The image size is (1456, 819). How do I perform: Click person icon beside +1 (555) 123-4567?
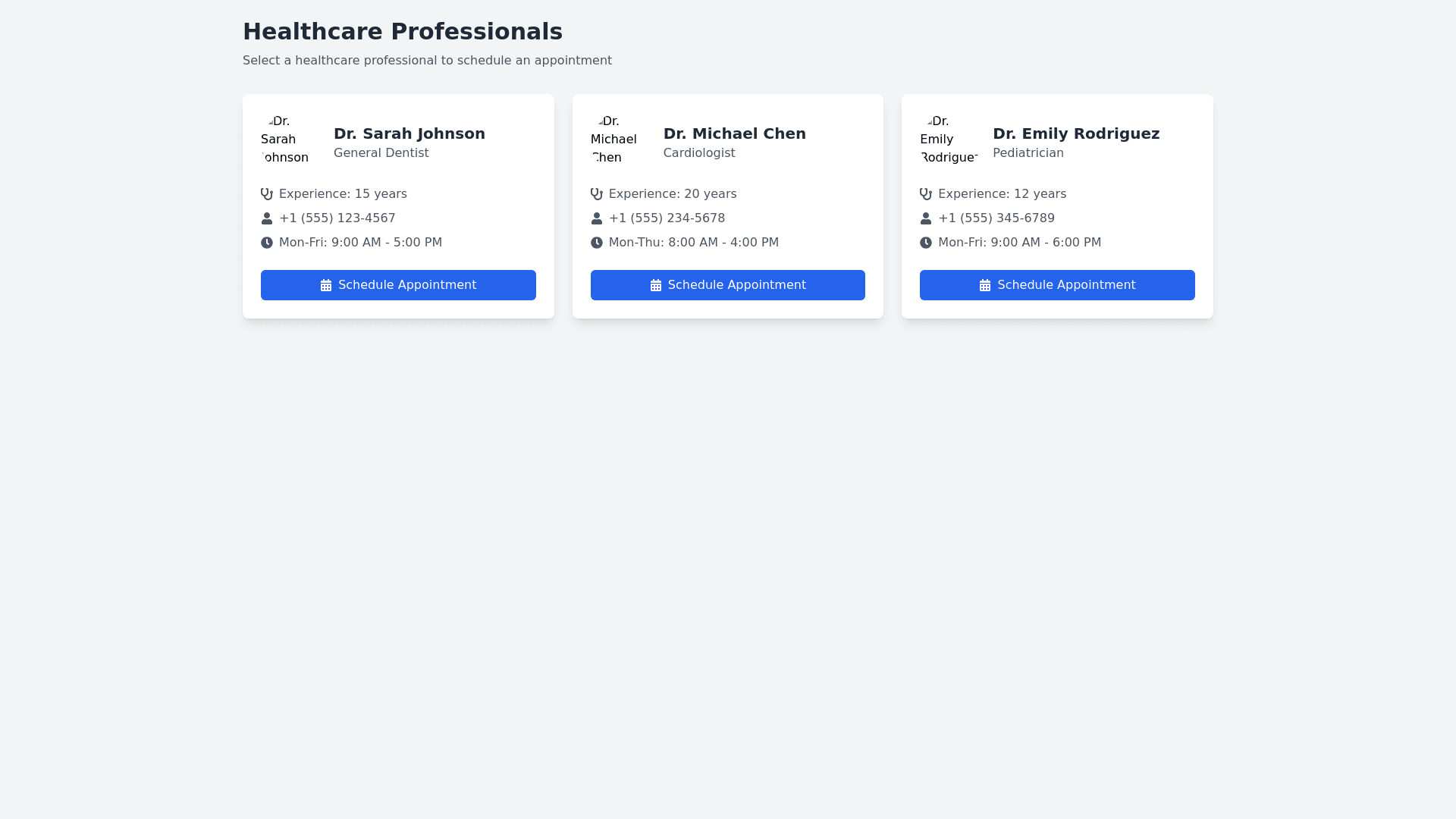point(267,218)
